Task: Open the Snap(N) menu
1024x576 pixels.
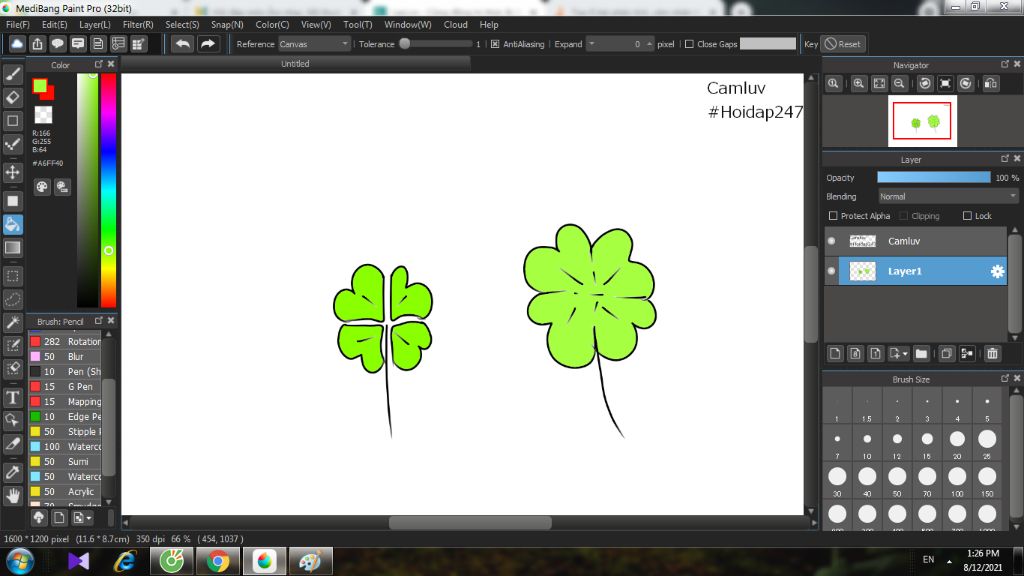Action: pyautogui.click(x=227, y=24)
